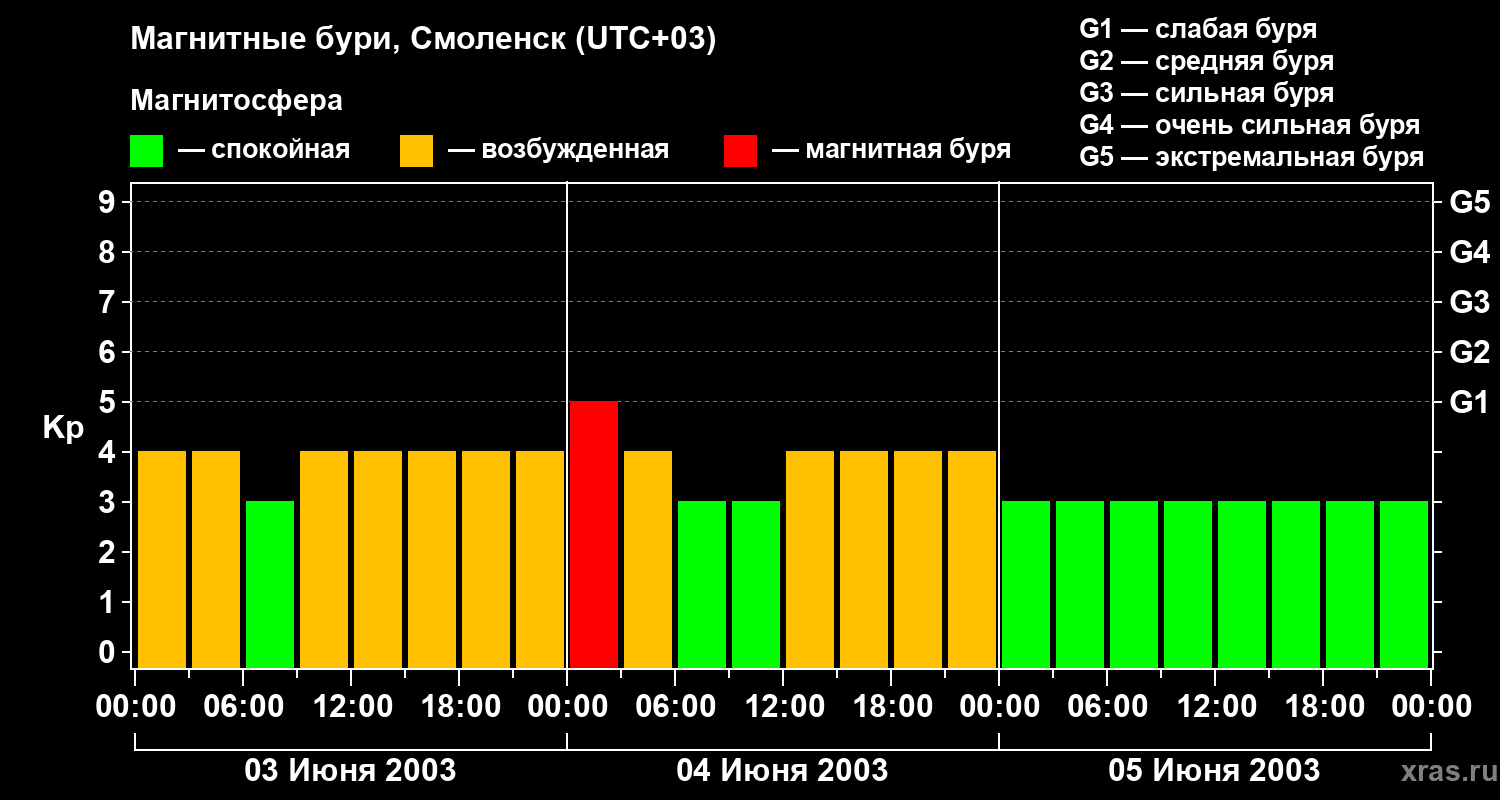The height and width of the screenshot is (800, 1500).
Task: Click 'G1 — слабая буря' description
Action: click(x=1198, y=29)
